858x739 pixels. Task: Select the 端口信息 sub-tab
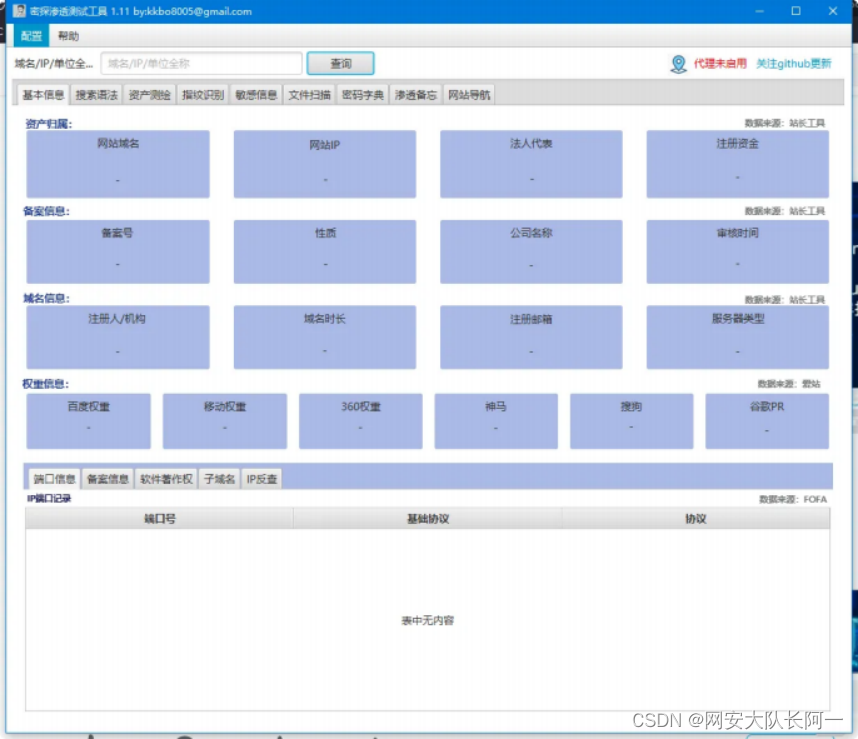tap(54, 479)
